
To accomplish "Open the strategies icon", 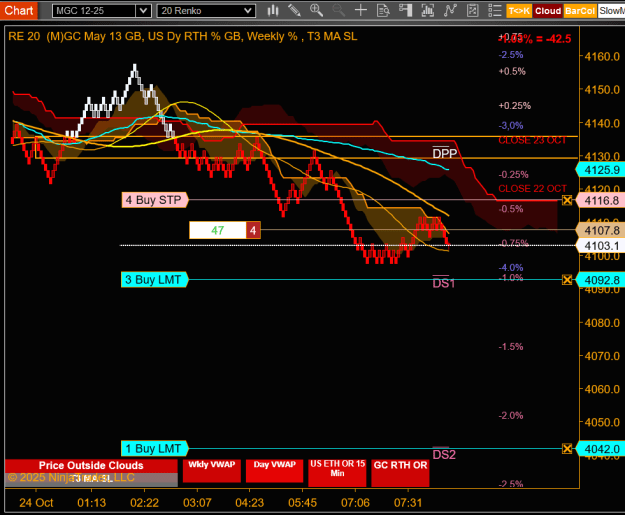I will [x=472, y=10].
